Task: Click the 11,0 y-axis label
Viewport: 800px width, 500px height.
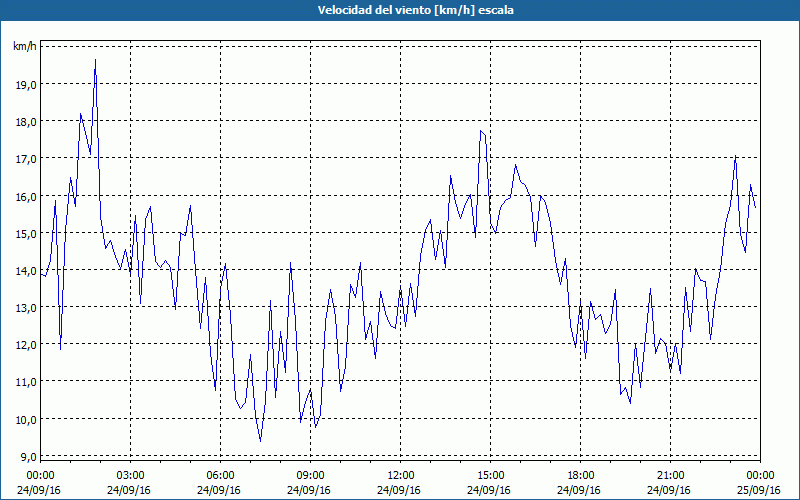Action: click(27, 382)
